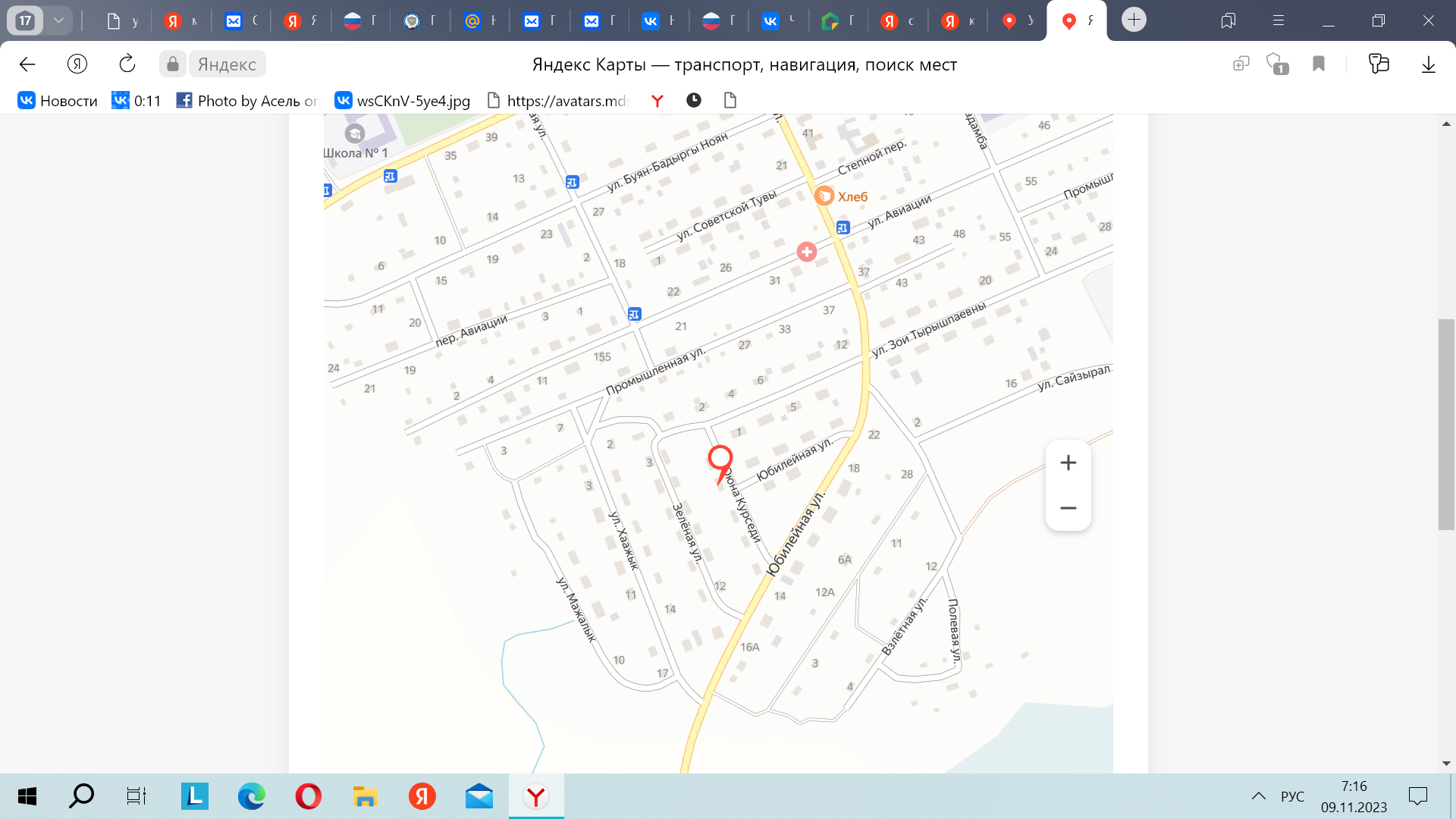Click the Хлеб bakery map icon
This screenshot has height=819, width=1456.
824,196
